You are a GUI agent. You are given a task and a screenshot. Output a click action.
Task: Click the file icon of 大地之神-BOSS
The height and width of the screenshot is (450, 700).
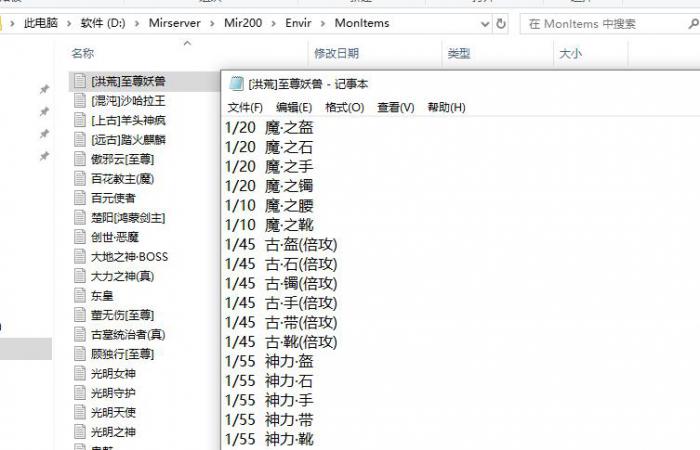80,257
